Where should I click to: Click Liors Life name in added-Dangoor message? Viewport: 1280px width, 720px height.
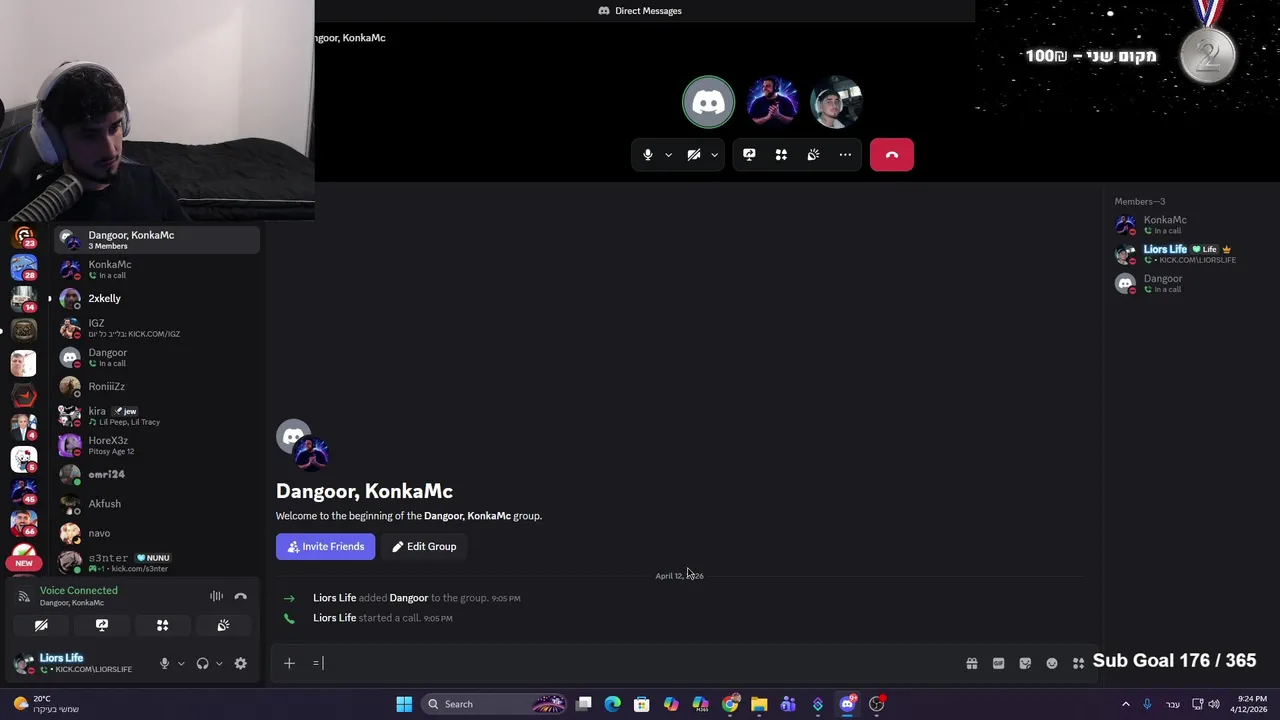pos(334,598)
